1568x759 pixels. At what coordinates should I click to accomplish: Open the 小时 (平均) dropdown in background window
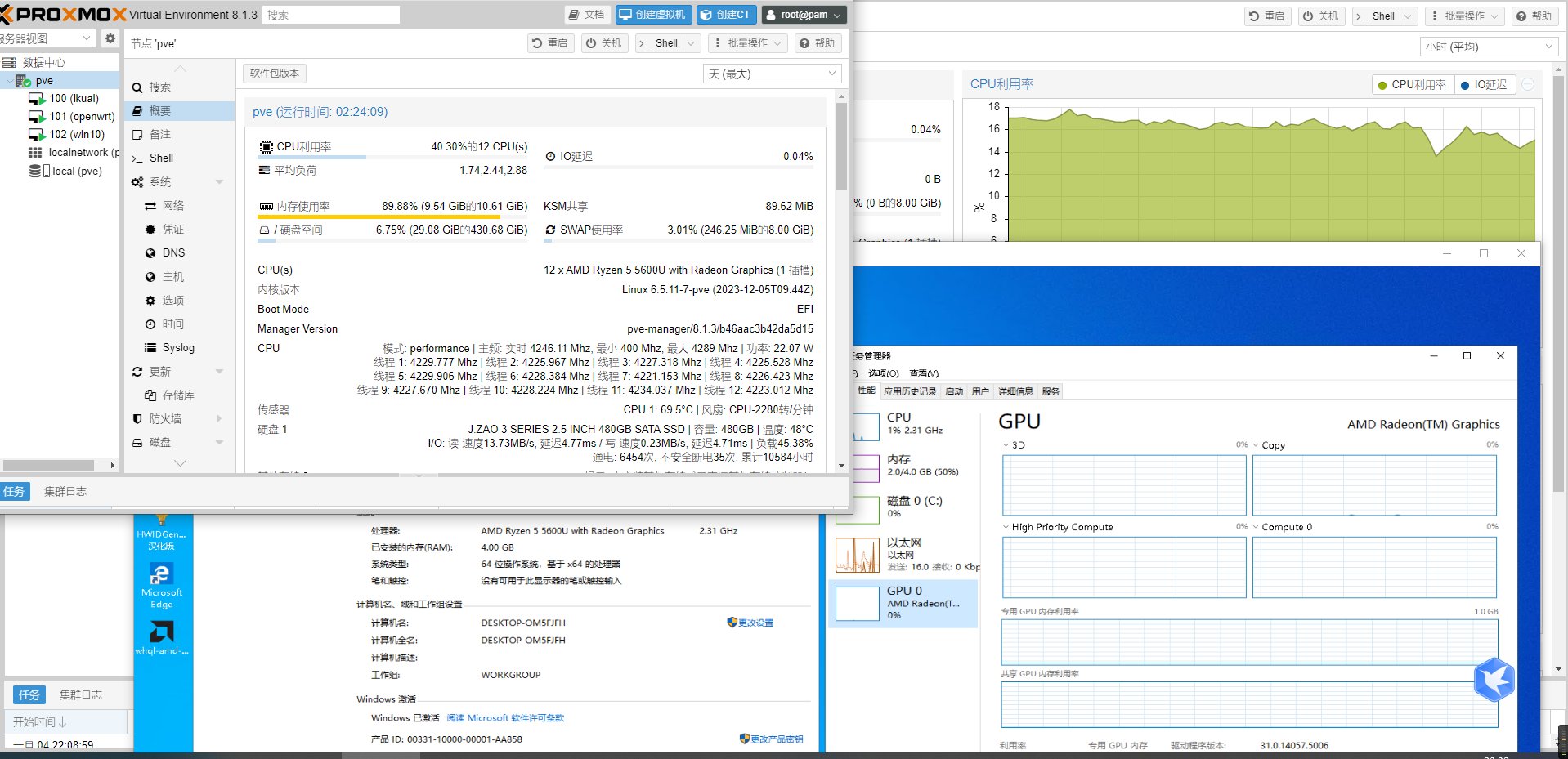tap(1488, 47)
